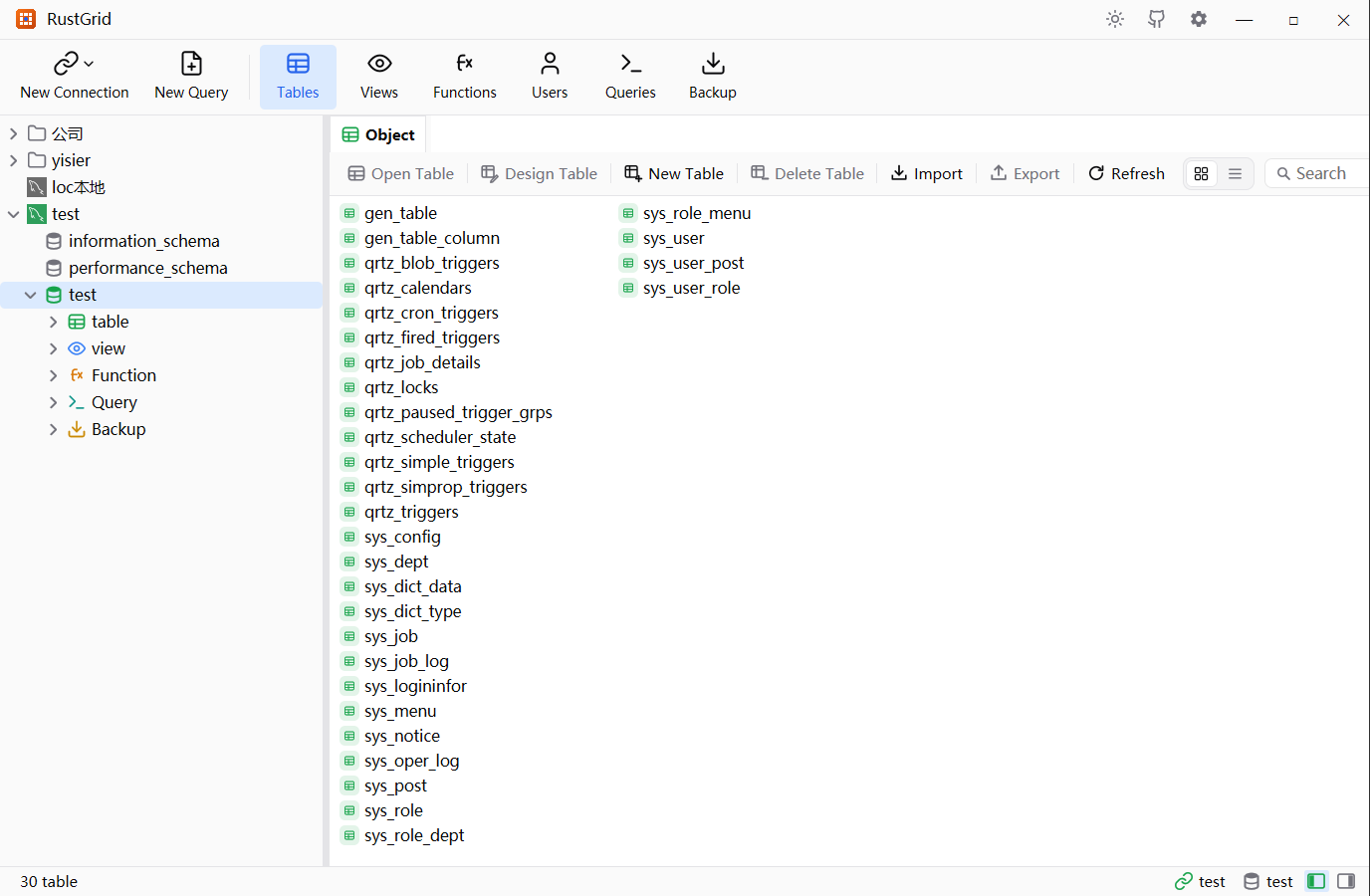
Task: Switch to list view layout
Action: coord(1236,173)
